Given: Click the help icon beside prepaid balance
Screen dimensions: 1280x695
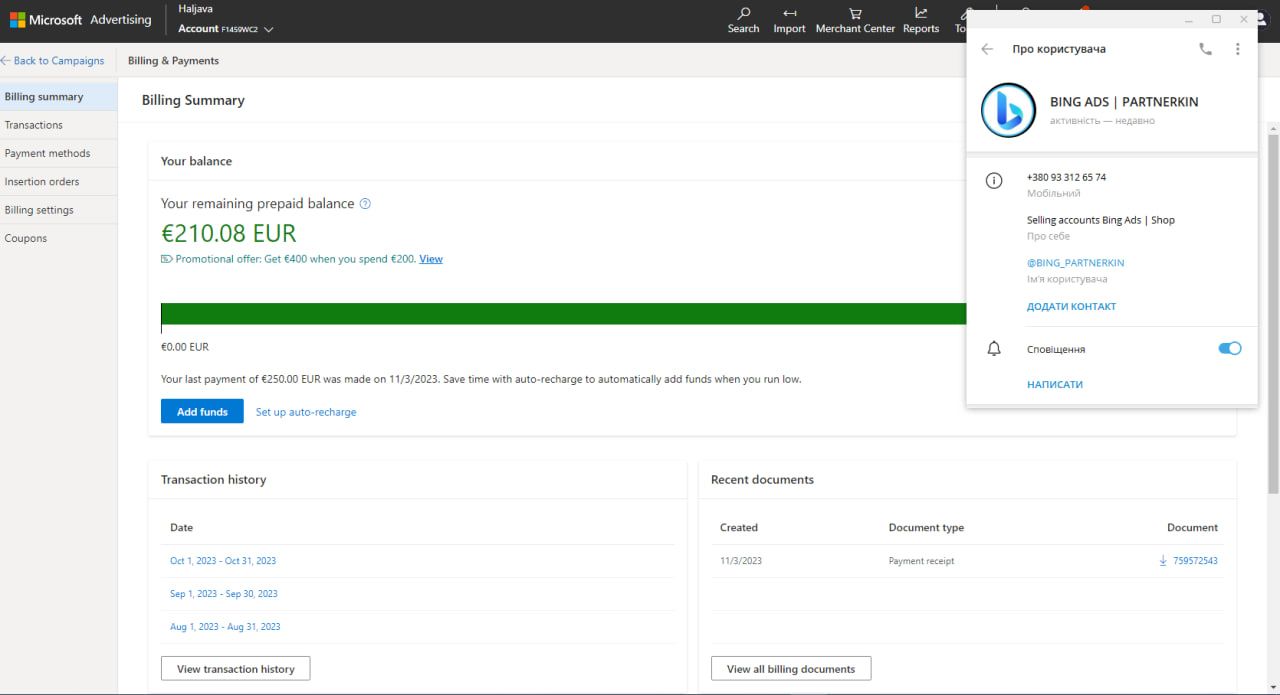Looking at the screenshot, I should 365,204.
